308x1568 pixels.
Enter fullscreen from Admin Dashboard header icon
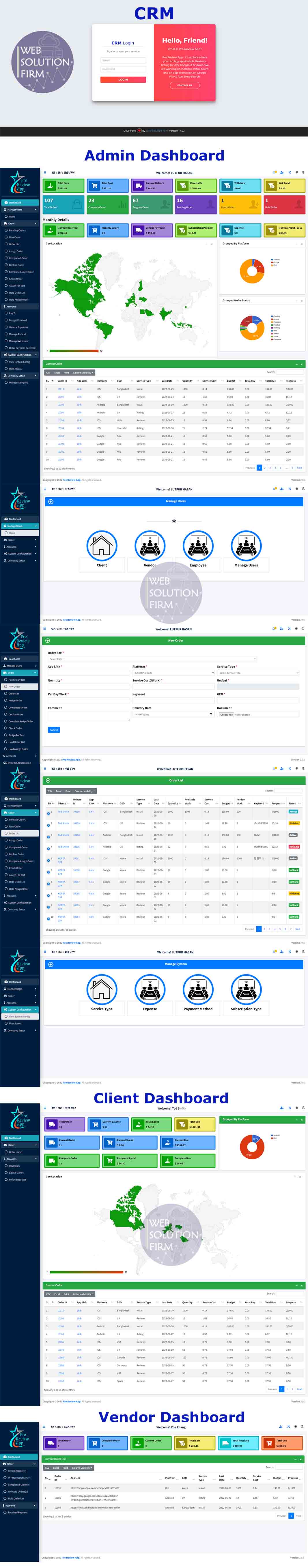(289, 172)
